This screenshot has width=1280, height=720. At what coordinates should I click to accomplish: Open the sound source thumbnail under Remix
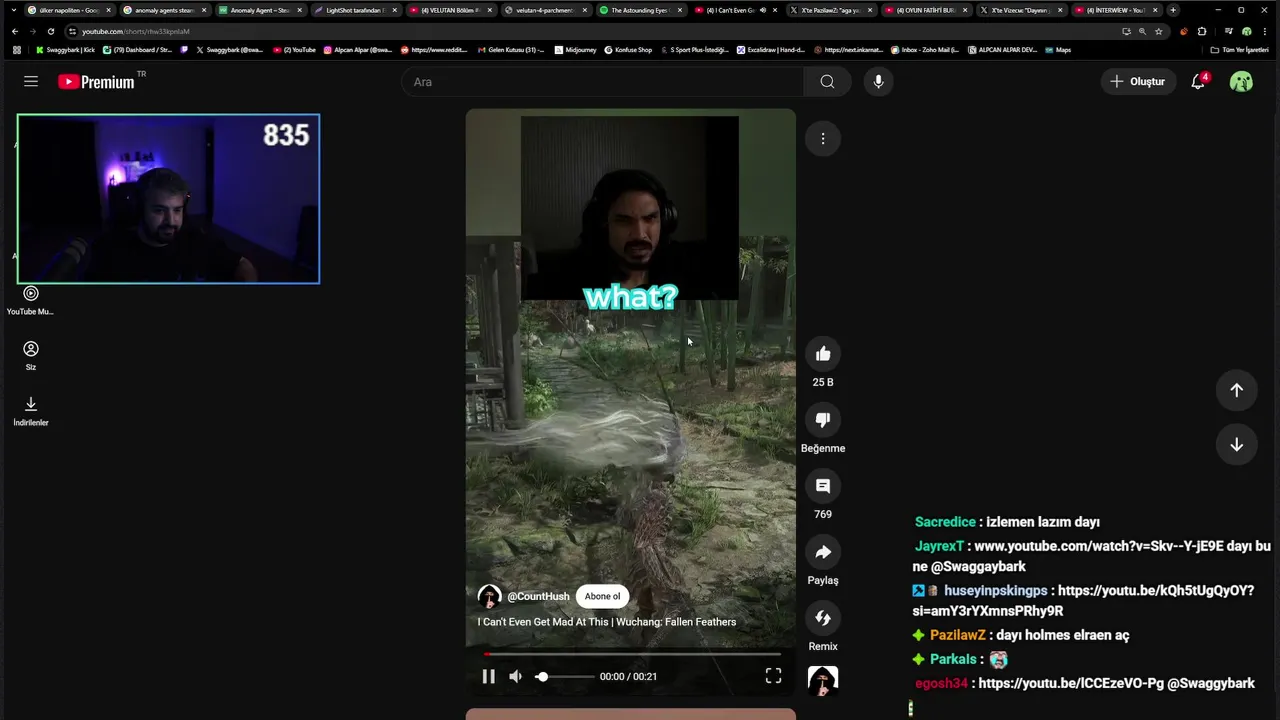pyautogui.click(x=823, y=681)
